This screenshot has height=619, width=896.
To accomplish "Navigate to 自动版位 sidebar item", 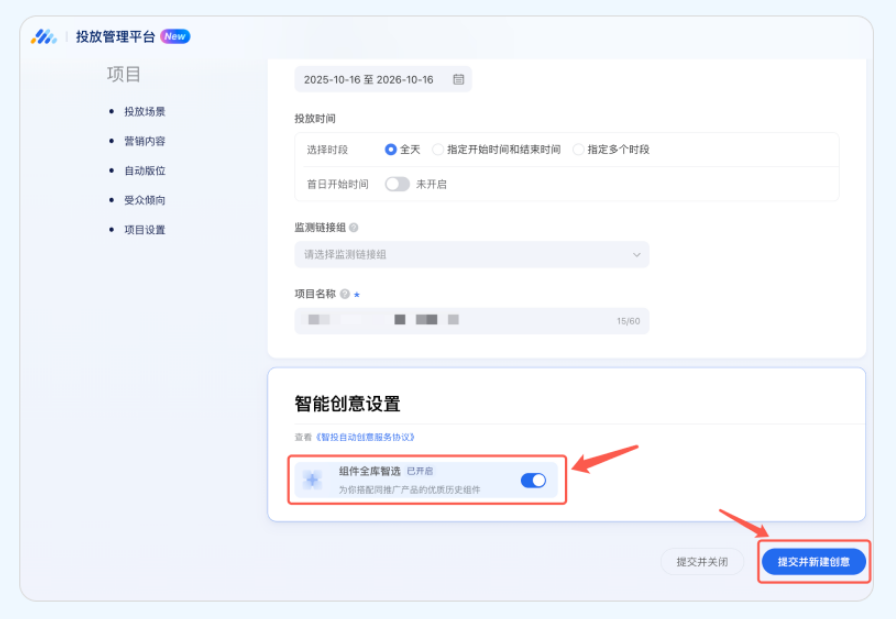I will pos(144,171).
